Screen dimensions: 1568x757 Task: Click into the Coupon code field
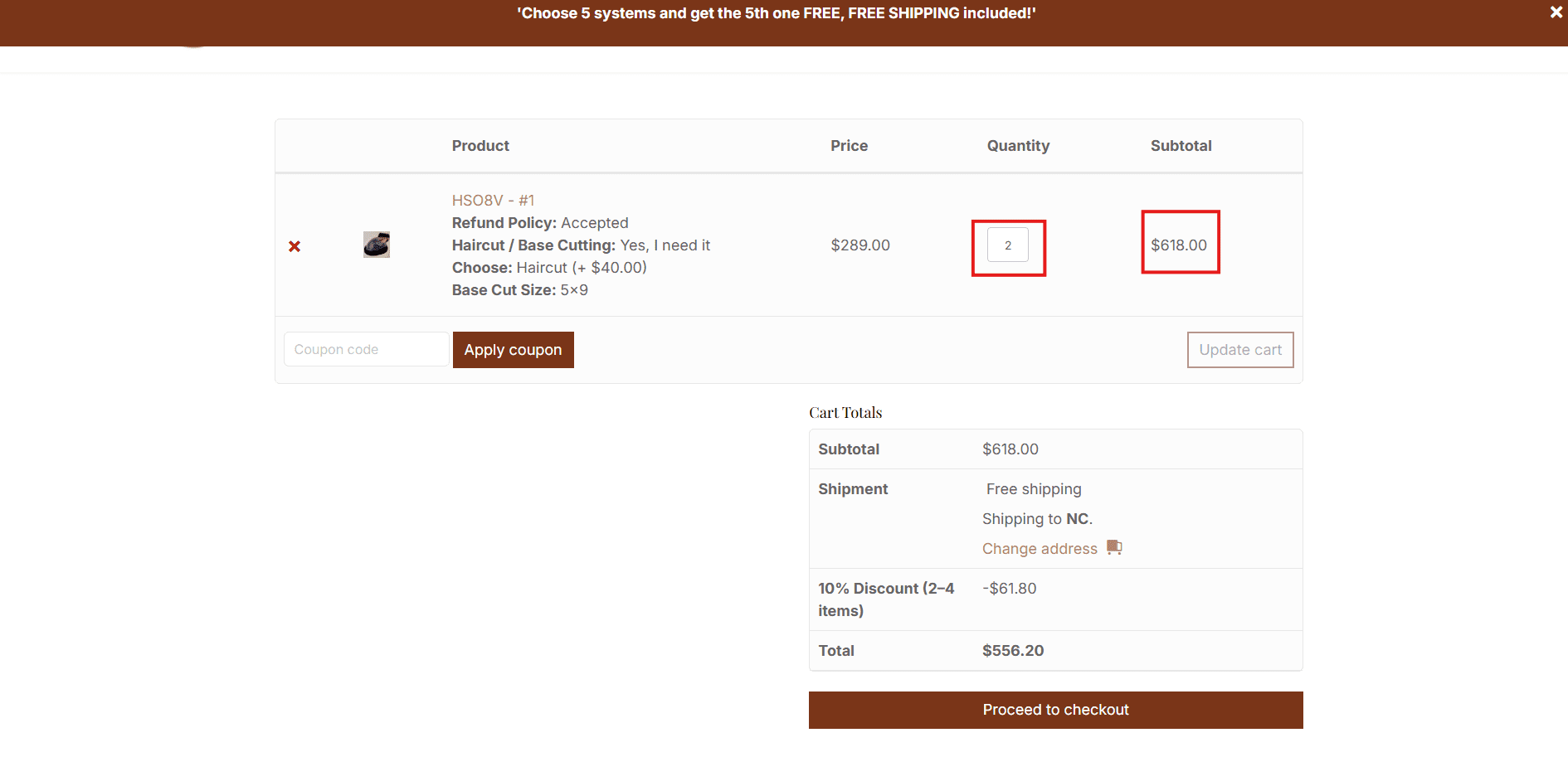(x=366, y=349)
